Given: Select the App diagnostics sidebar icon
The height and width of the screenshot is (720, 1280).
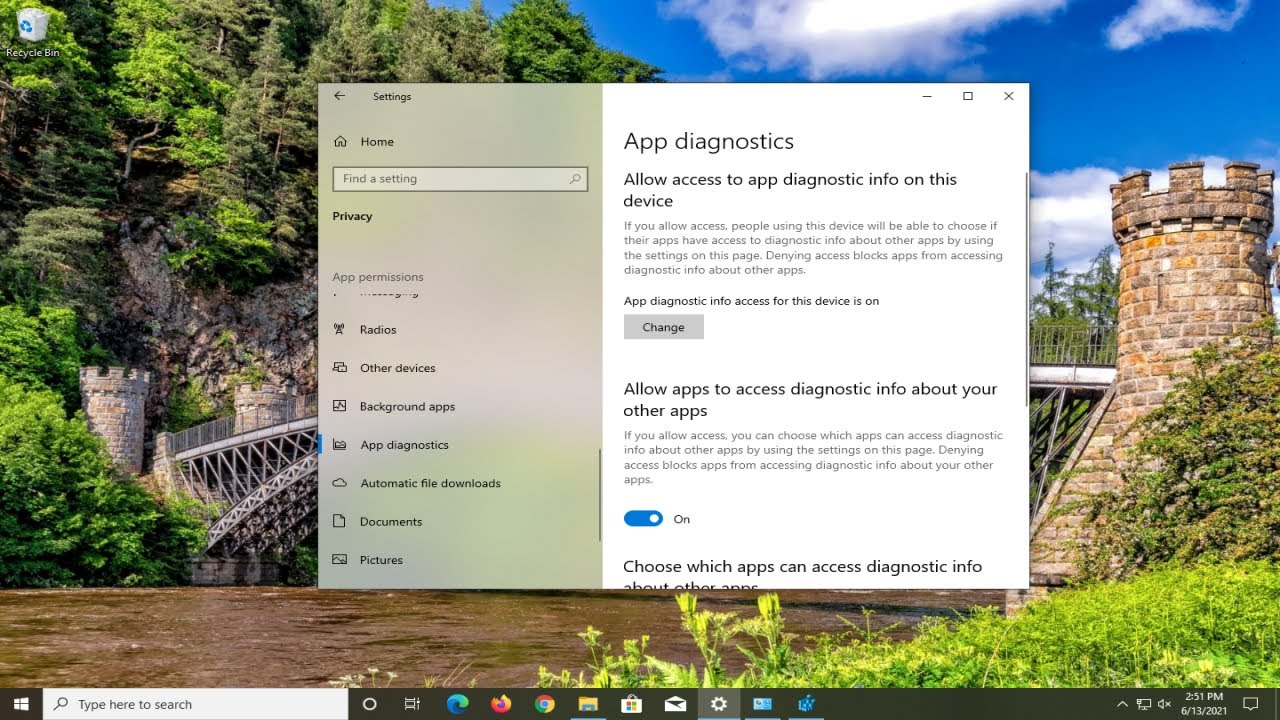Looking at the screenshot, I should pyautogui.click(x=340, y=445).
